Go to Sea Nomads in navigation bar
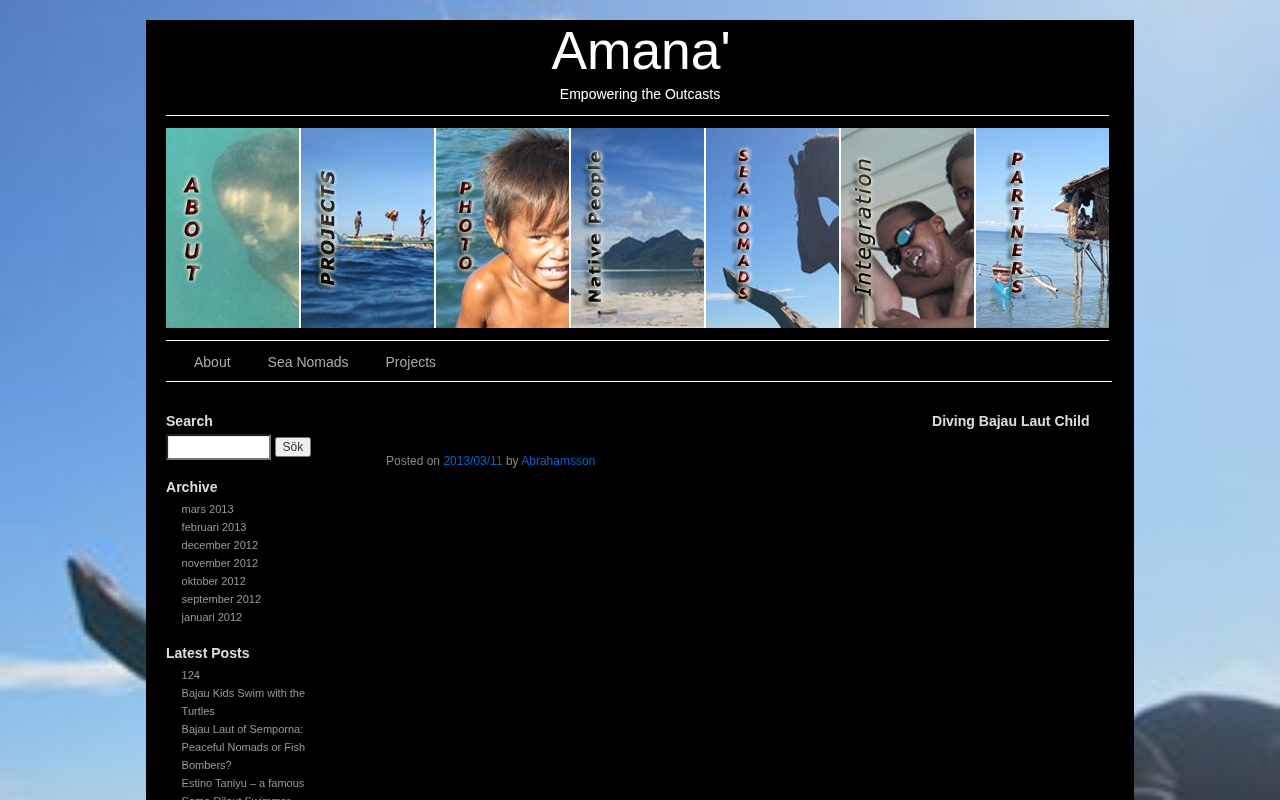1280x800 pixels. coord(308,362)
